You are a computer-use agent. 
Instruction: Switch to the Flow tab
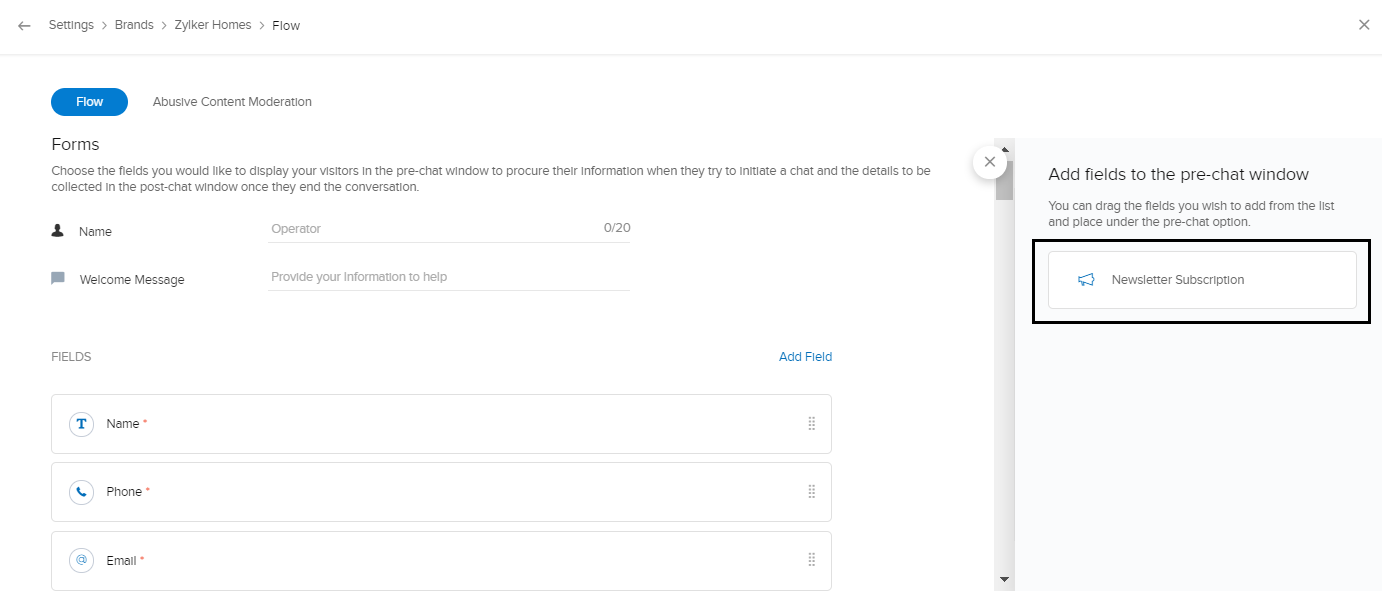(x=89, y=102)
